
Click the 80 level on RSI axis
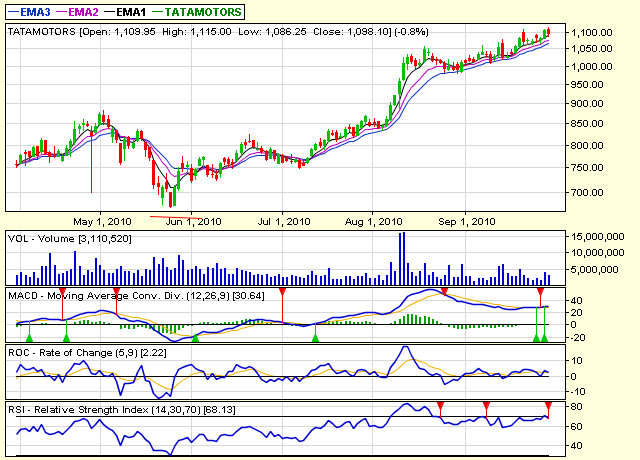point(576,407)
